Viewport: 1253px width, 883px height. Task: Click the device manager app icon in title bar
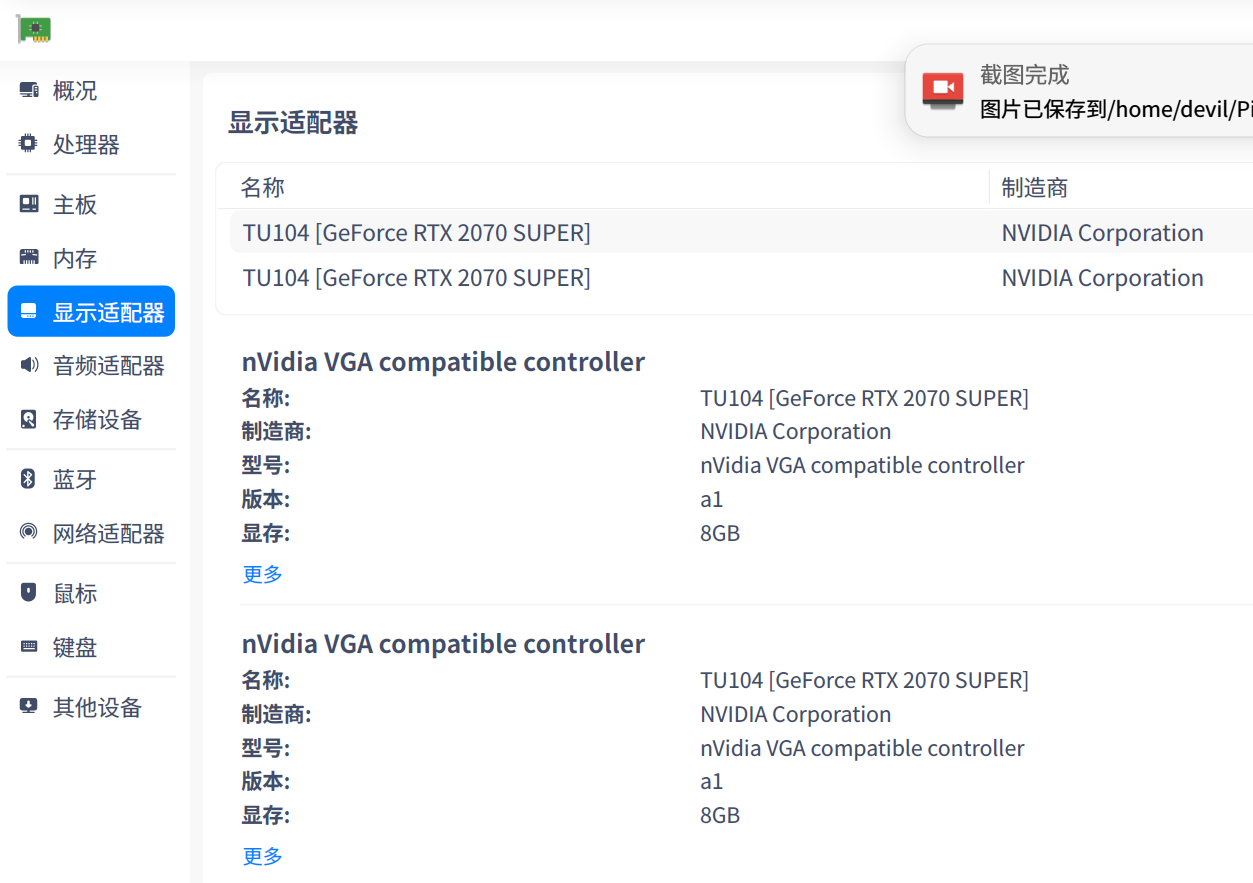click(34, 29)
